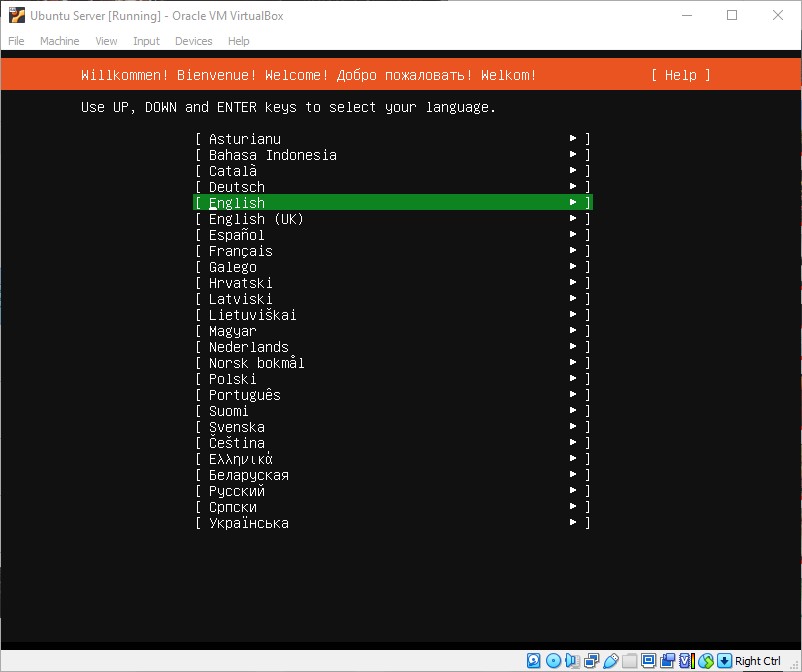
Task: Expand the arrow on the Русский row
Action: point(573,490)
